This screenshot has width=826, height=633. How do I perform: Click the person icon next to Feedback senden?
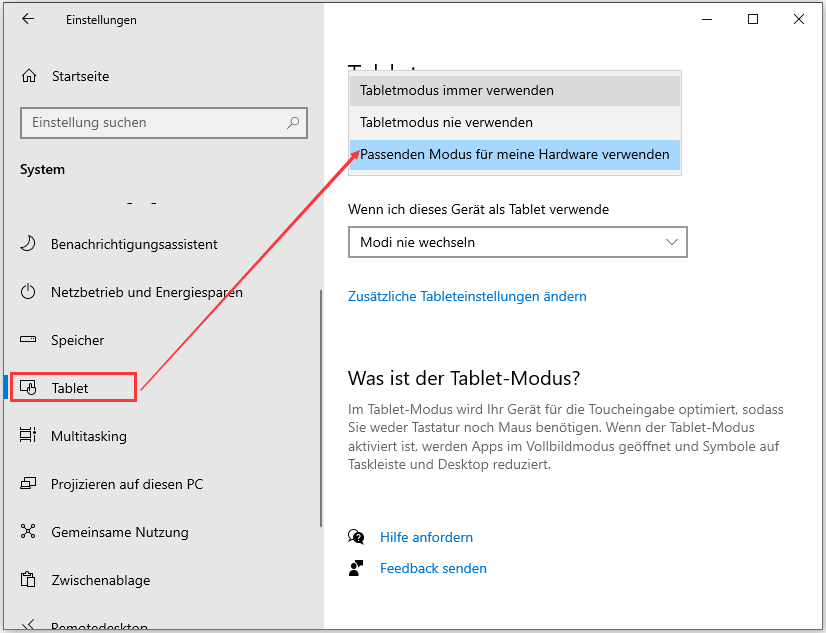[x=357, y=568]
